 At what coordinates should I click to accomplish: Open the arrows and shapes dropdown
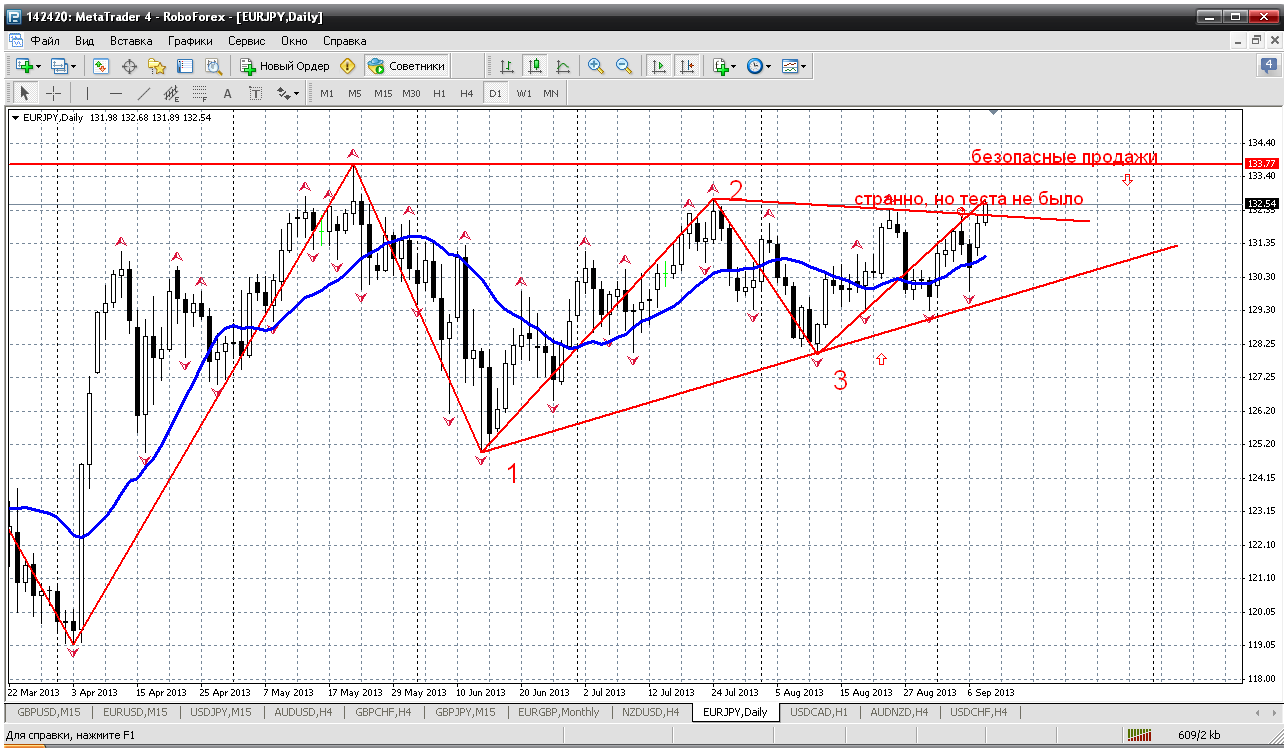point(288,93)
